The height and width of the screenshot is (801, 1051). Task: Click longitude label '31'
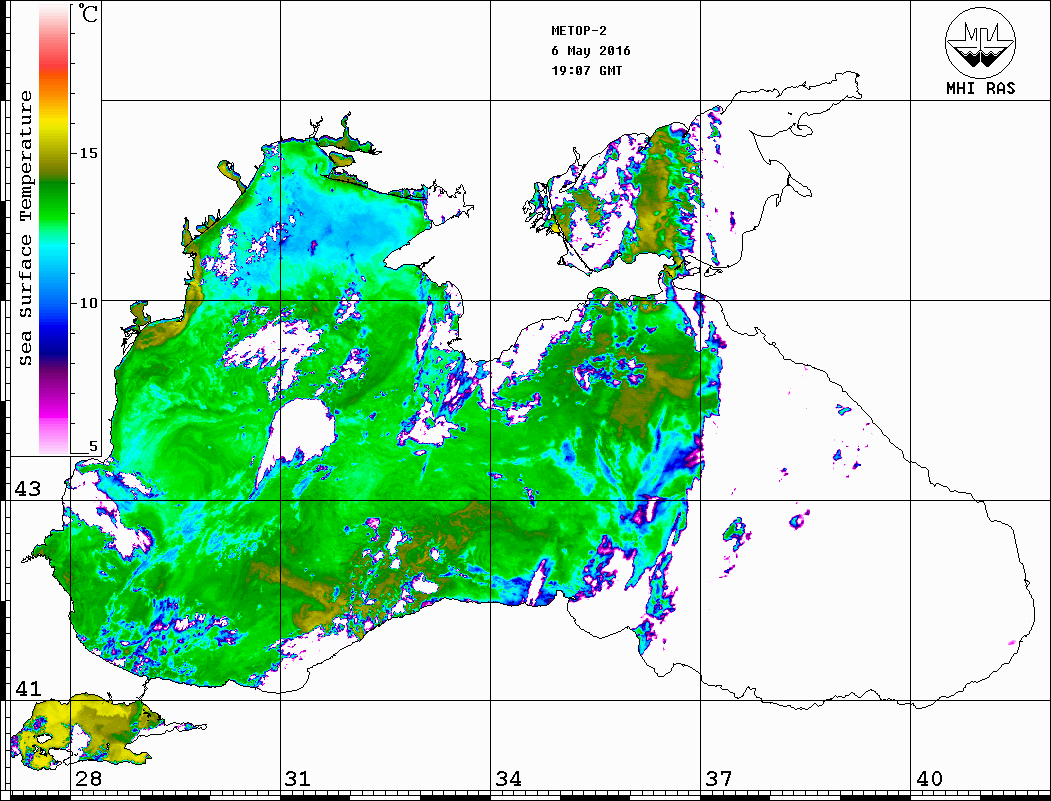[298, 779]
